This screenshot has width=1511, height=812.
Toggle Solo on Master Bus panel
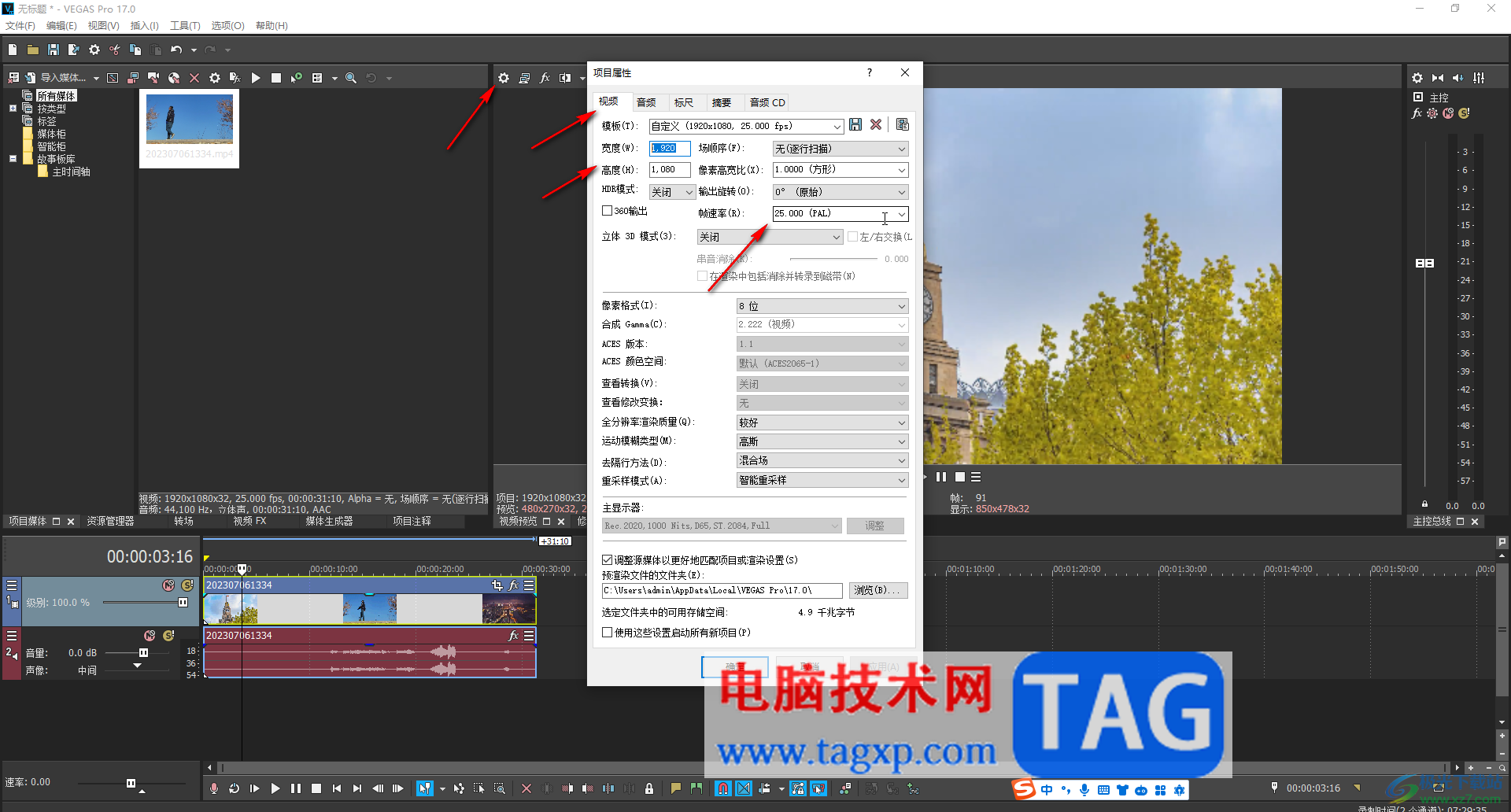click(x=1464, y=113)
